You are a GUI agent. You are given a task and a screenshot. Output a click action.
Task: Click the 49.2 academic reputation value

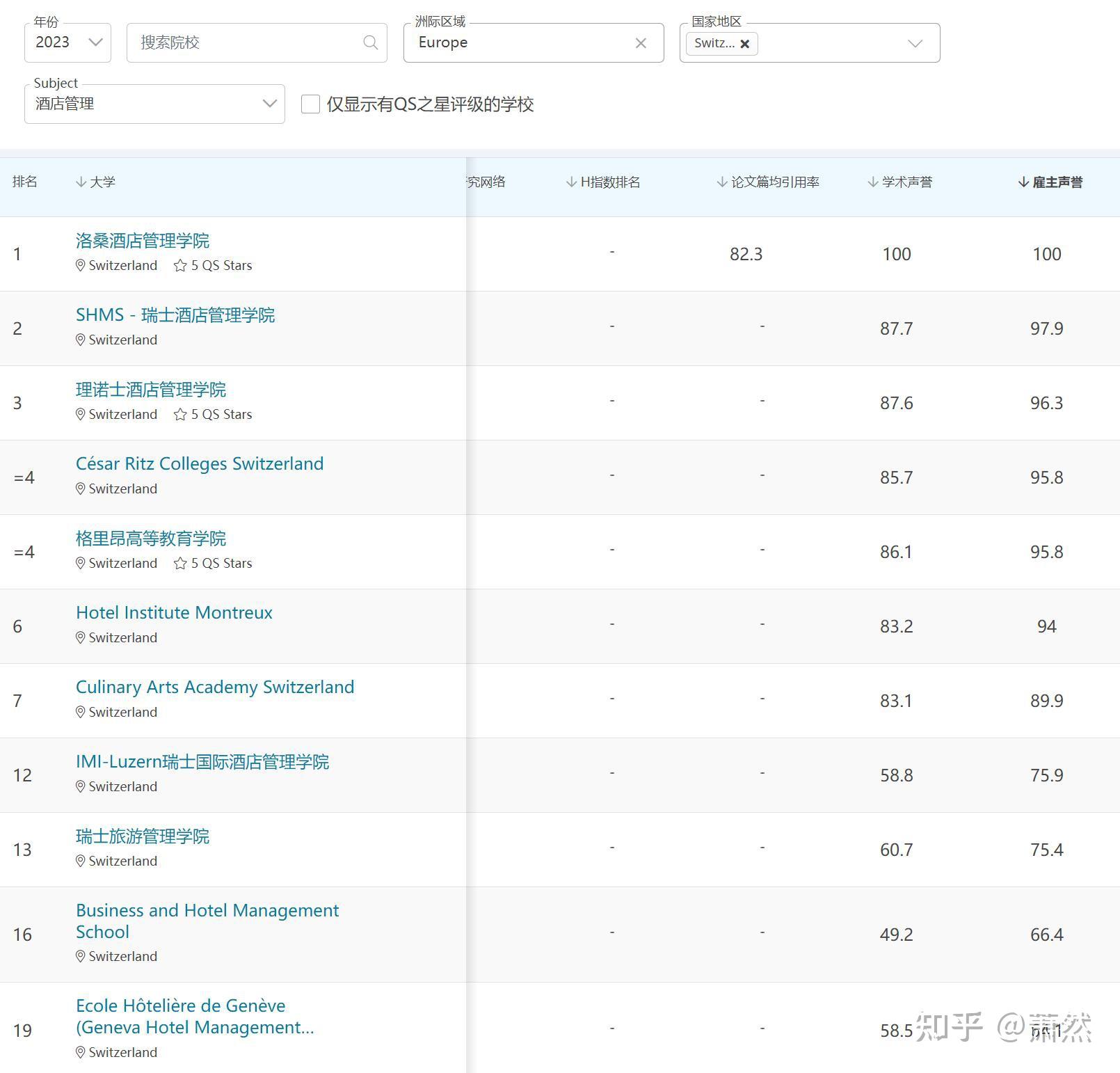tap(896, 935)
